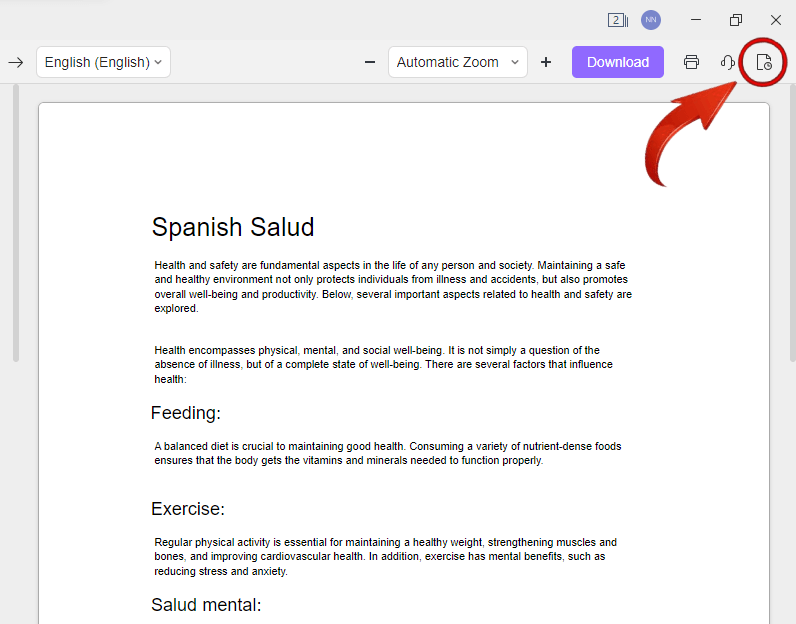Click the right vertical scrollbar thumb
796x624 pixels.
(x=792, y=223)
